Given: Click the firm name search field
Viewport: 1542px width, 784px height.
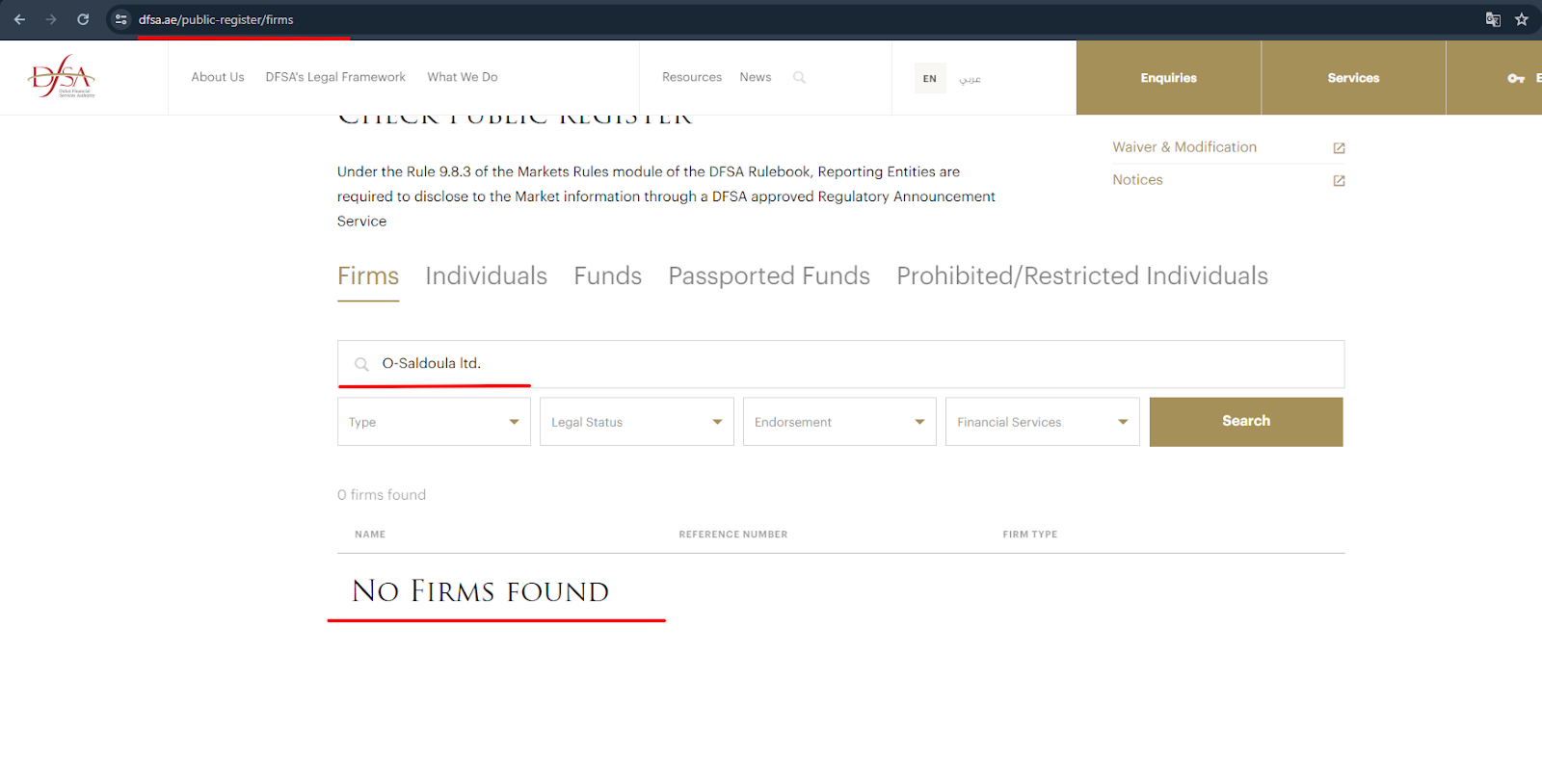Looking at the screenshot, I should pos(840,364).
